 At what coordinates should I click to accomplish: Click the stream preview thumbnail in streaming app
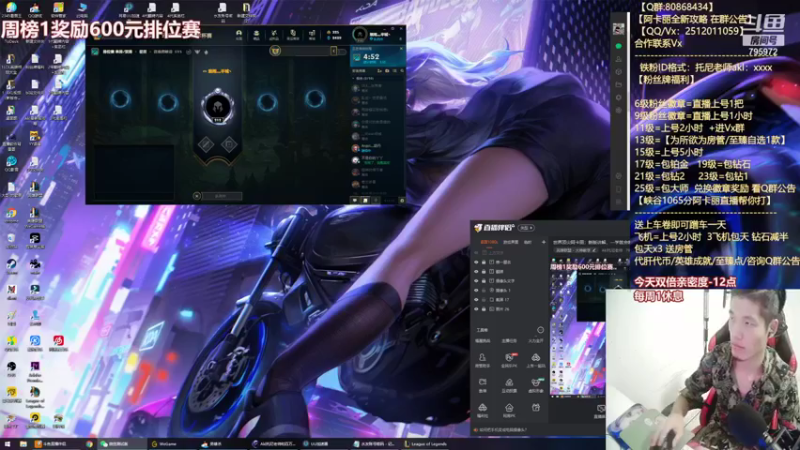pyautogui.click(x=577, y=330)
